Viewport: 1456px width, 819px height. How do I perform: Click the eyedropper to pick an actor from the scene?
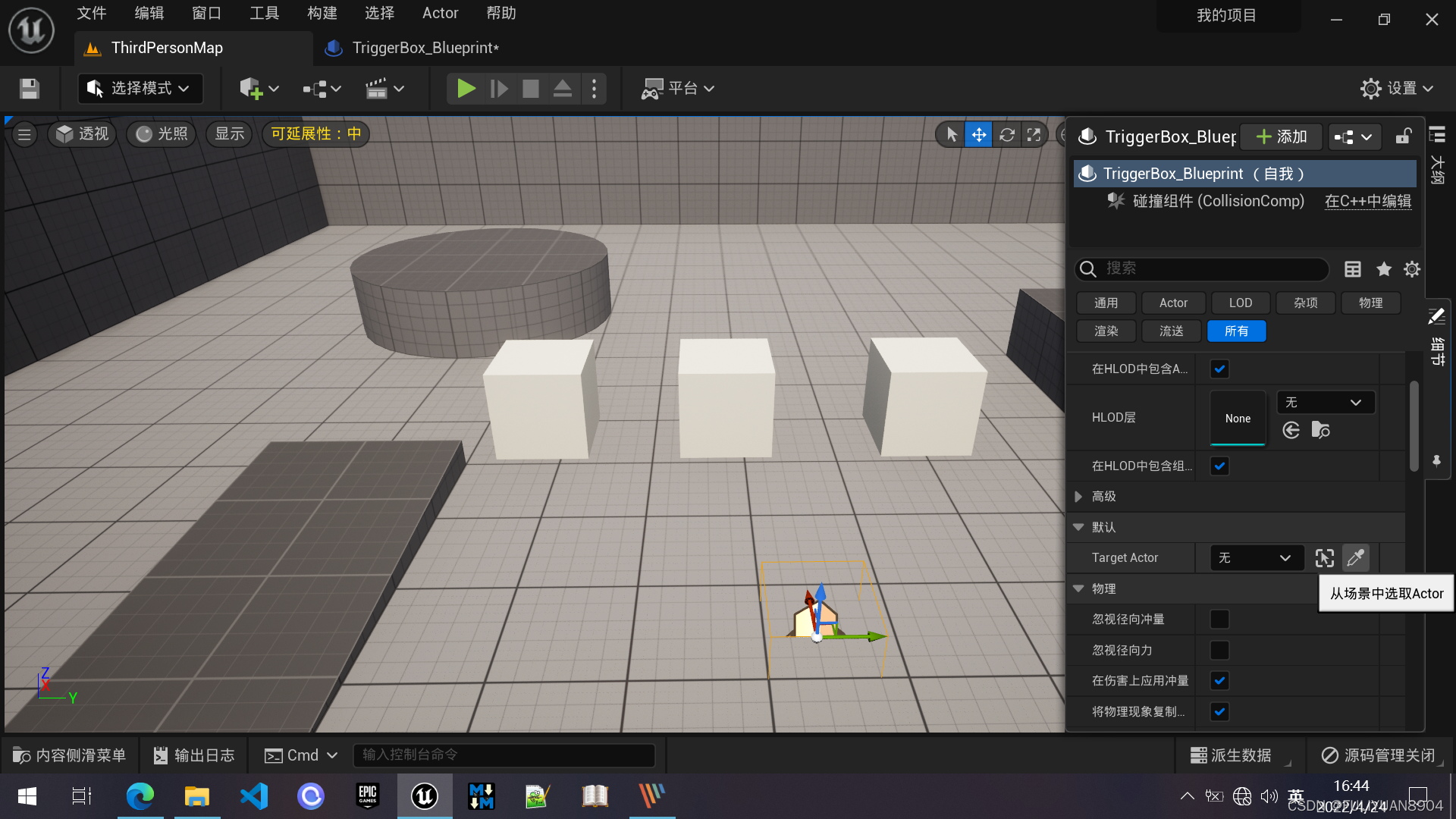pyautogui.click(x=1355, y=558)
